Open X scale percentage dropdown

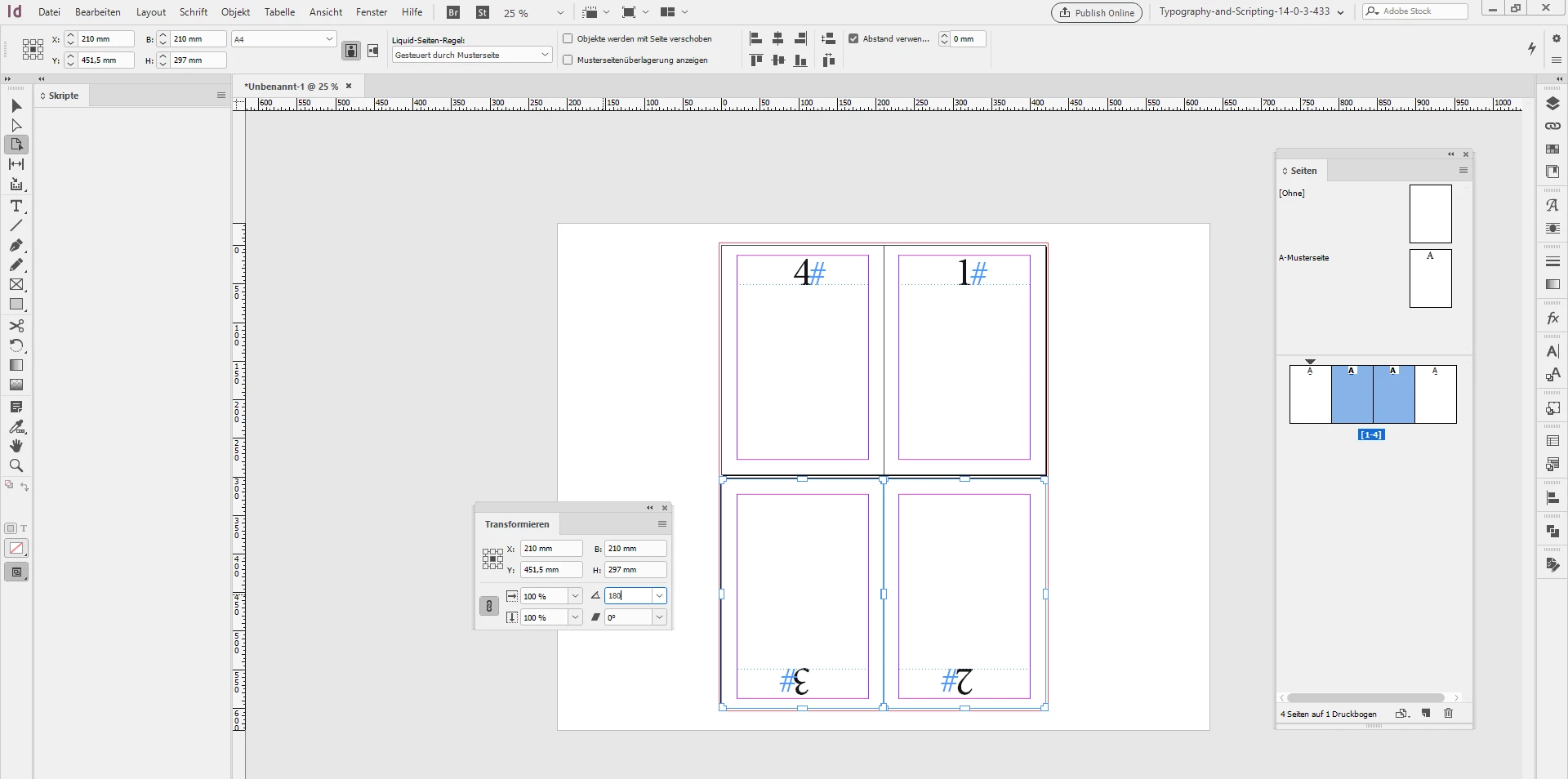point(575,596)
